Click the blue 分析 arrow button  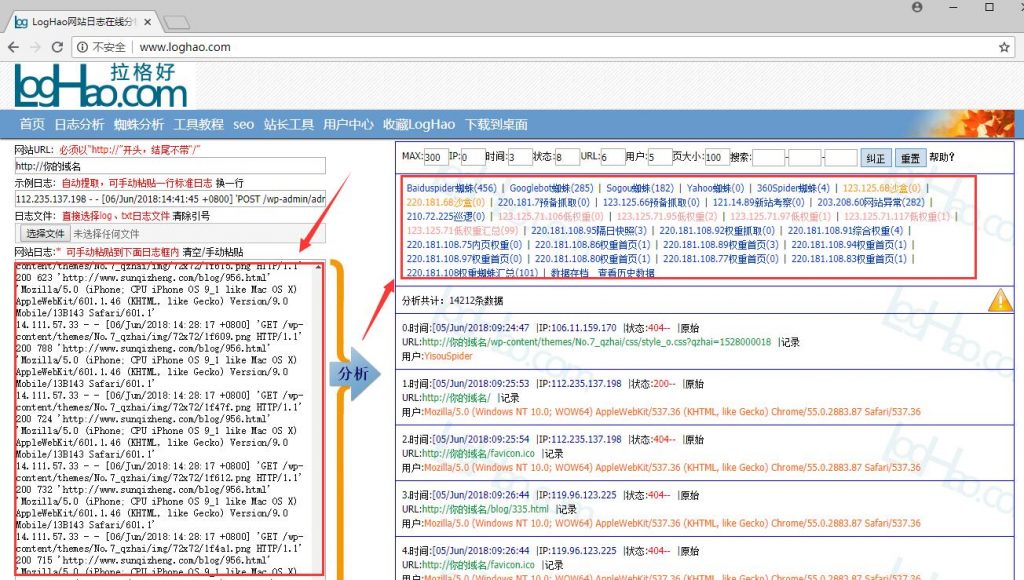click(354, 374)
